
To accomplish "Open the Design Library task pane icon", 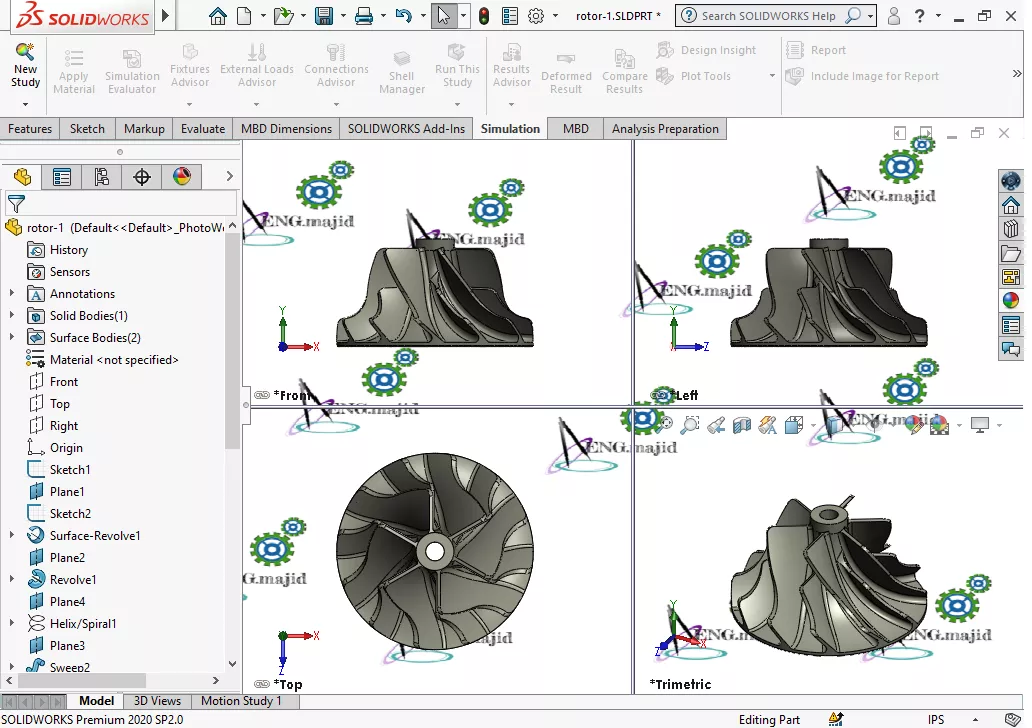I will coord(1010,230).
